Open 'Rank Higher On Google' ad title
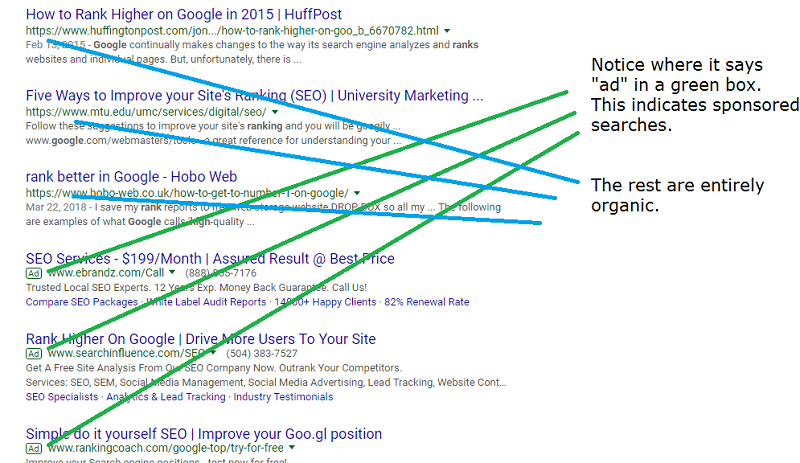The height and width of the screenshot is (463, 800). (x=201, y=339)
